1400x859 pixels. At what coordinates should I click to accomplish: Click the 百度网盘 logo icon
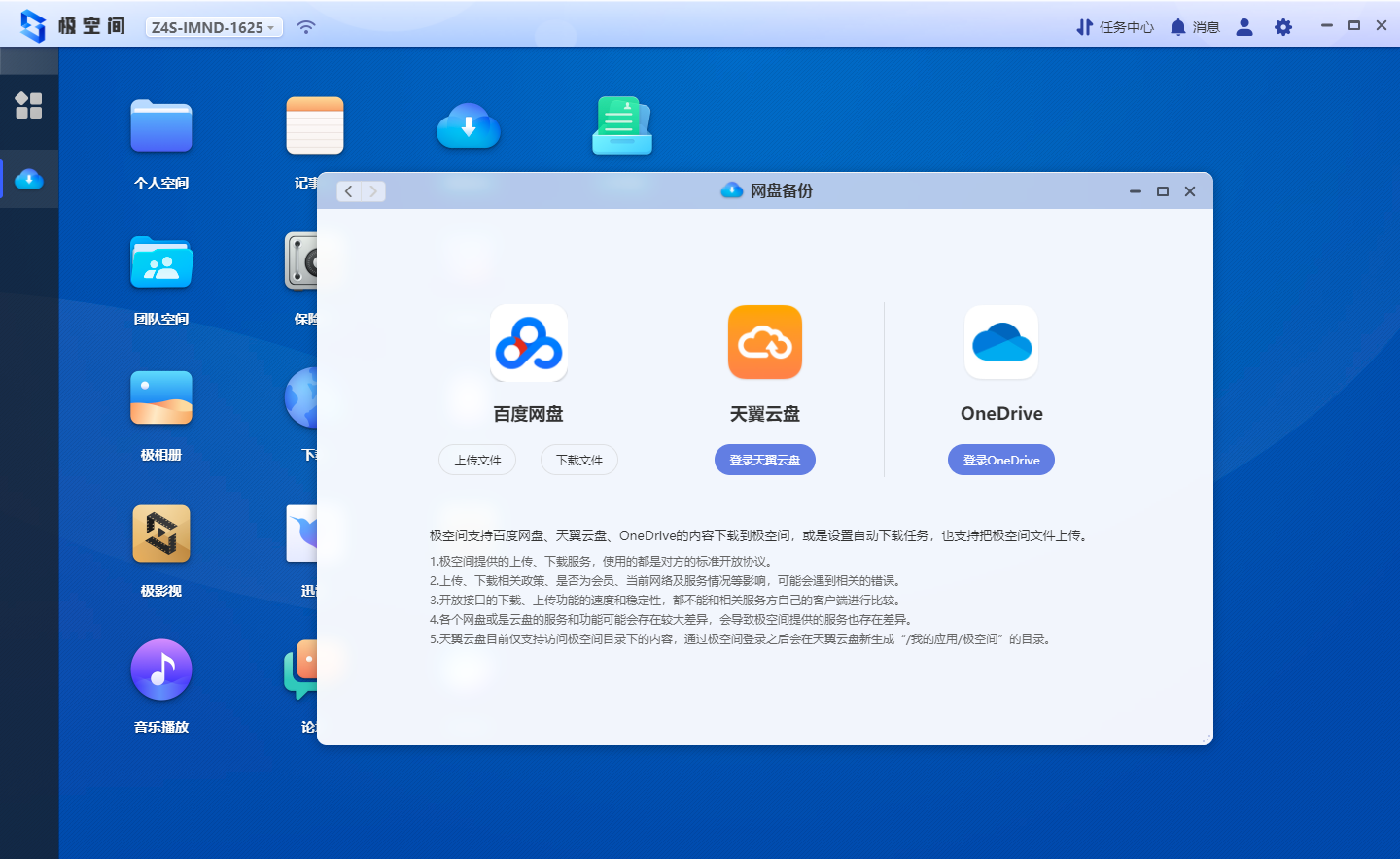click(x=529, y=344)
